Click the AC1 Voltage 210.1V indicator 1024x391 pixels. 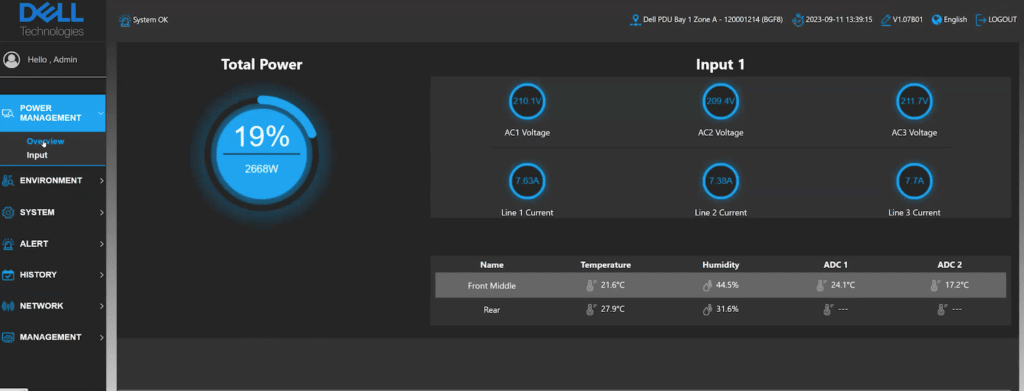point(527,101)
